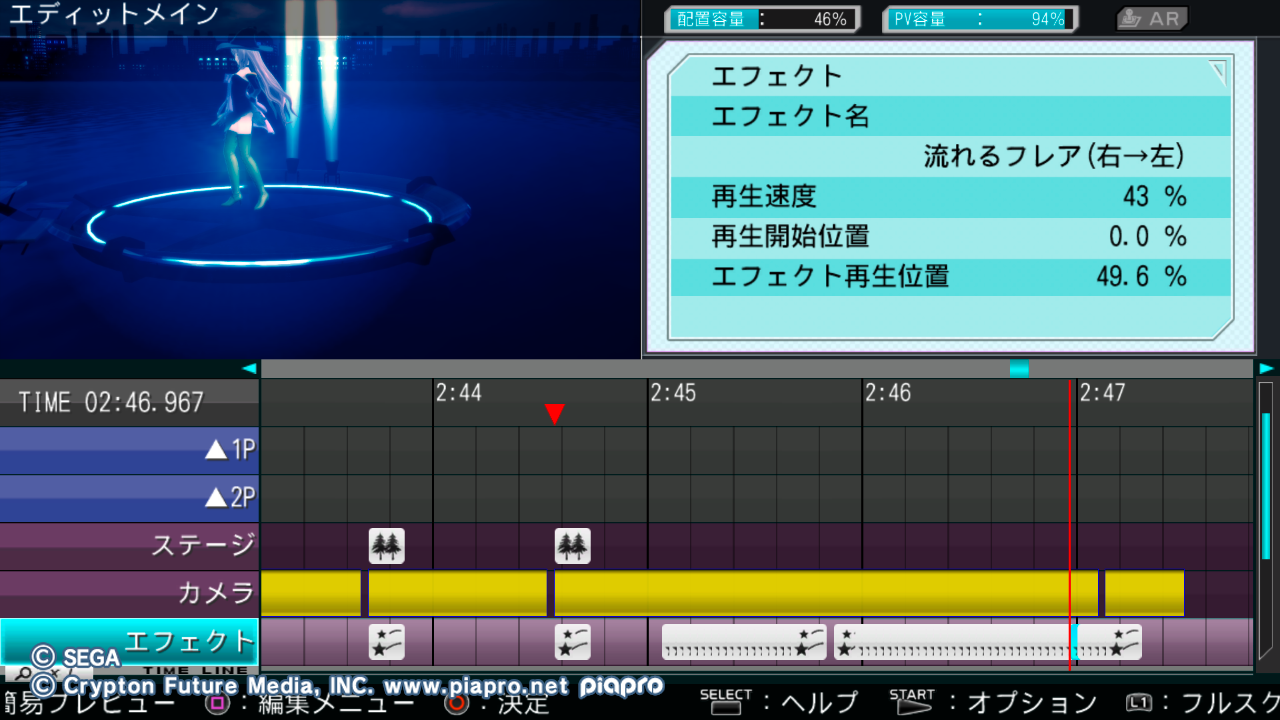Select the short effect star icon before 2:44
The image size is (1280, 720).
point(387,642)
